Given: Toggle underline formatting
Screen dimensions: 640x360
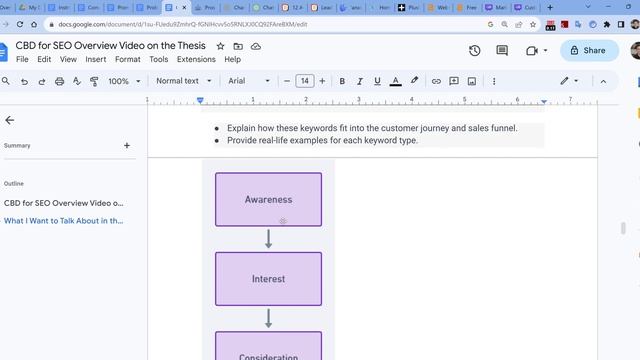Looking at the screenshot, I should [x=377, y=81].
